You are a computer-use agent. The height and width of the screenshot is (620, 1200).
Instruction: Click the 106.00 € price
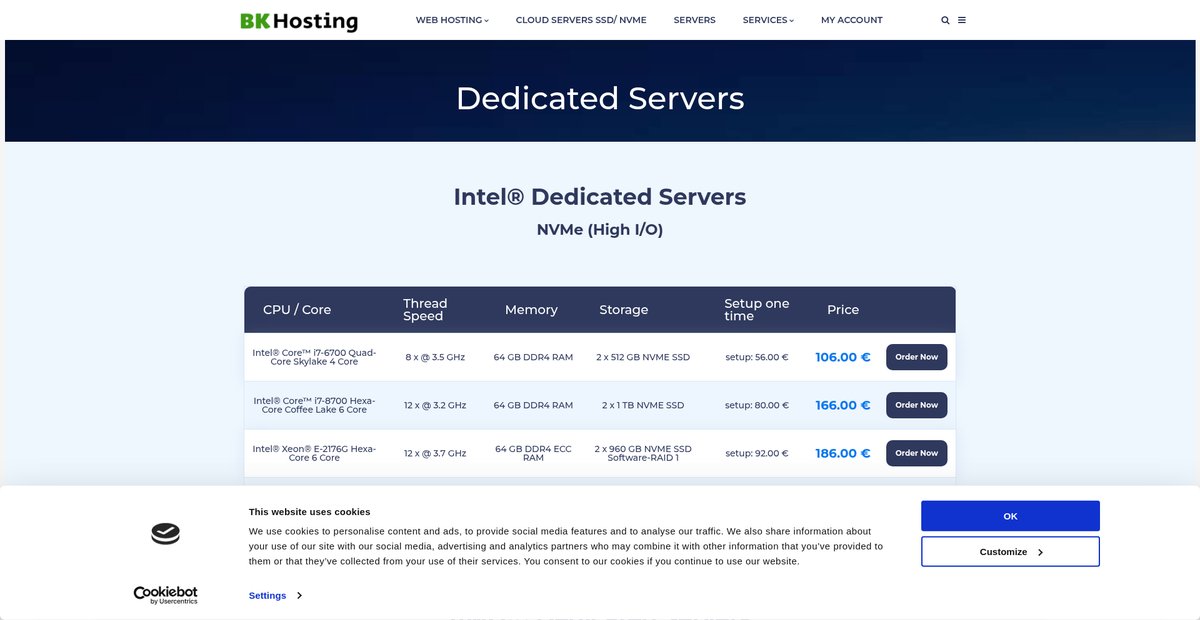[843, 357]
